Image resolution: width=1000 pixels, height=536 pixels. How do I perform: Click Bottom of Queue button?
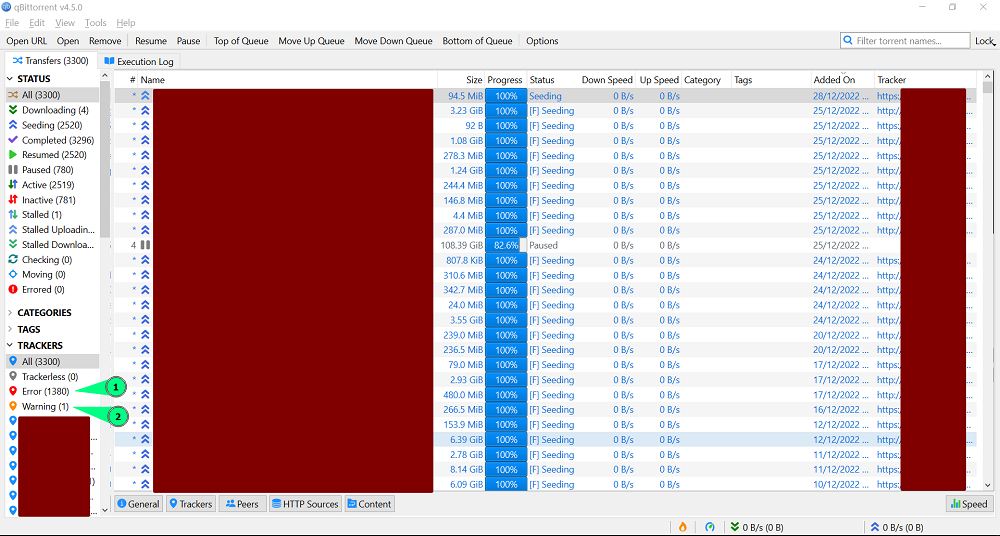477,41
